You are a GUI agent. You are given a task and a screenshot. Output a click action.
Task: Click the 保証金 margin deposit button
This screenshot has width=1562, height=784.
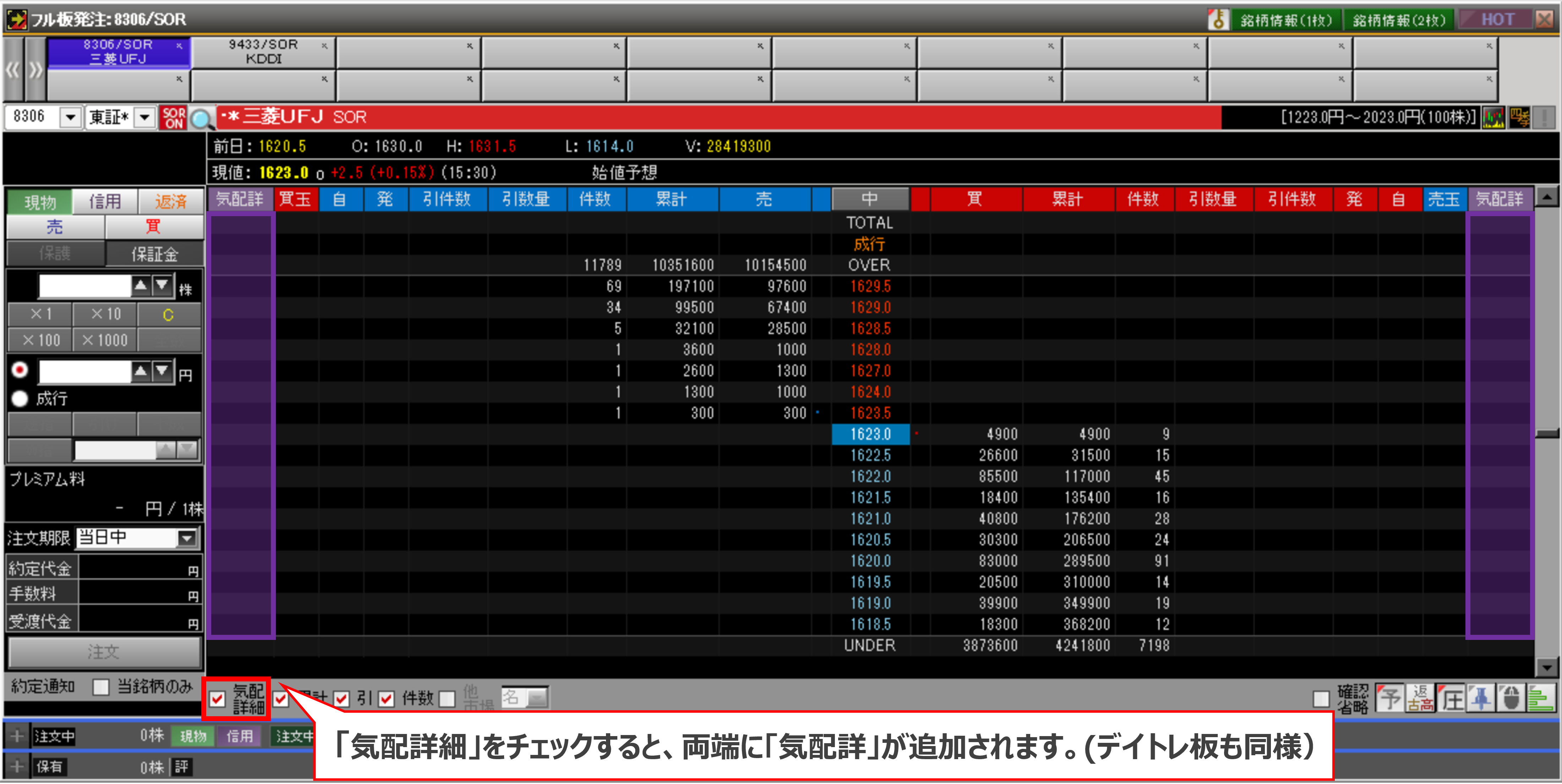click(154, 254)
